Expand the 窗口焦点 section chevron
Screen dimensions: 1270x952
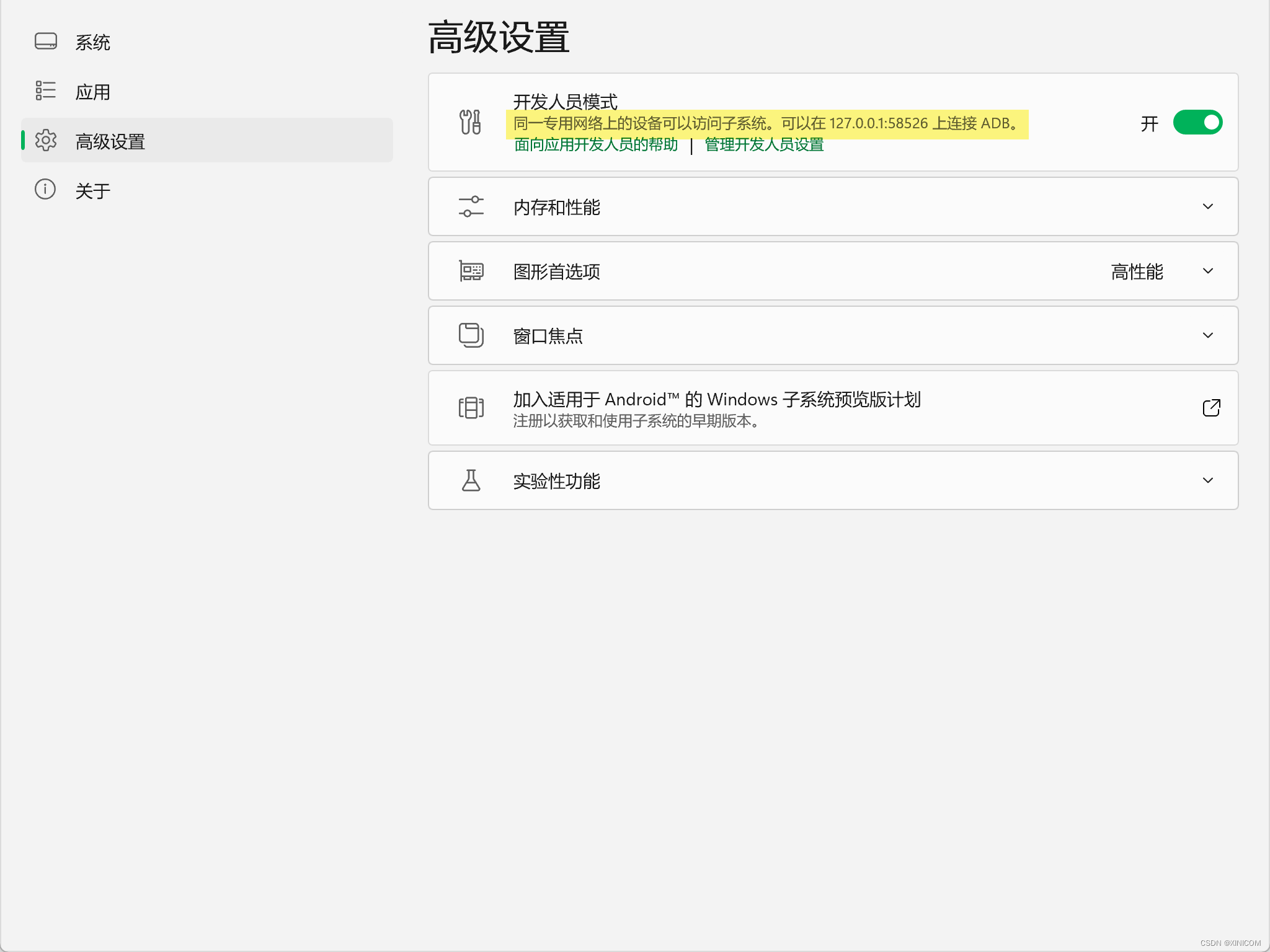coord(1207,335)
